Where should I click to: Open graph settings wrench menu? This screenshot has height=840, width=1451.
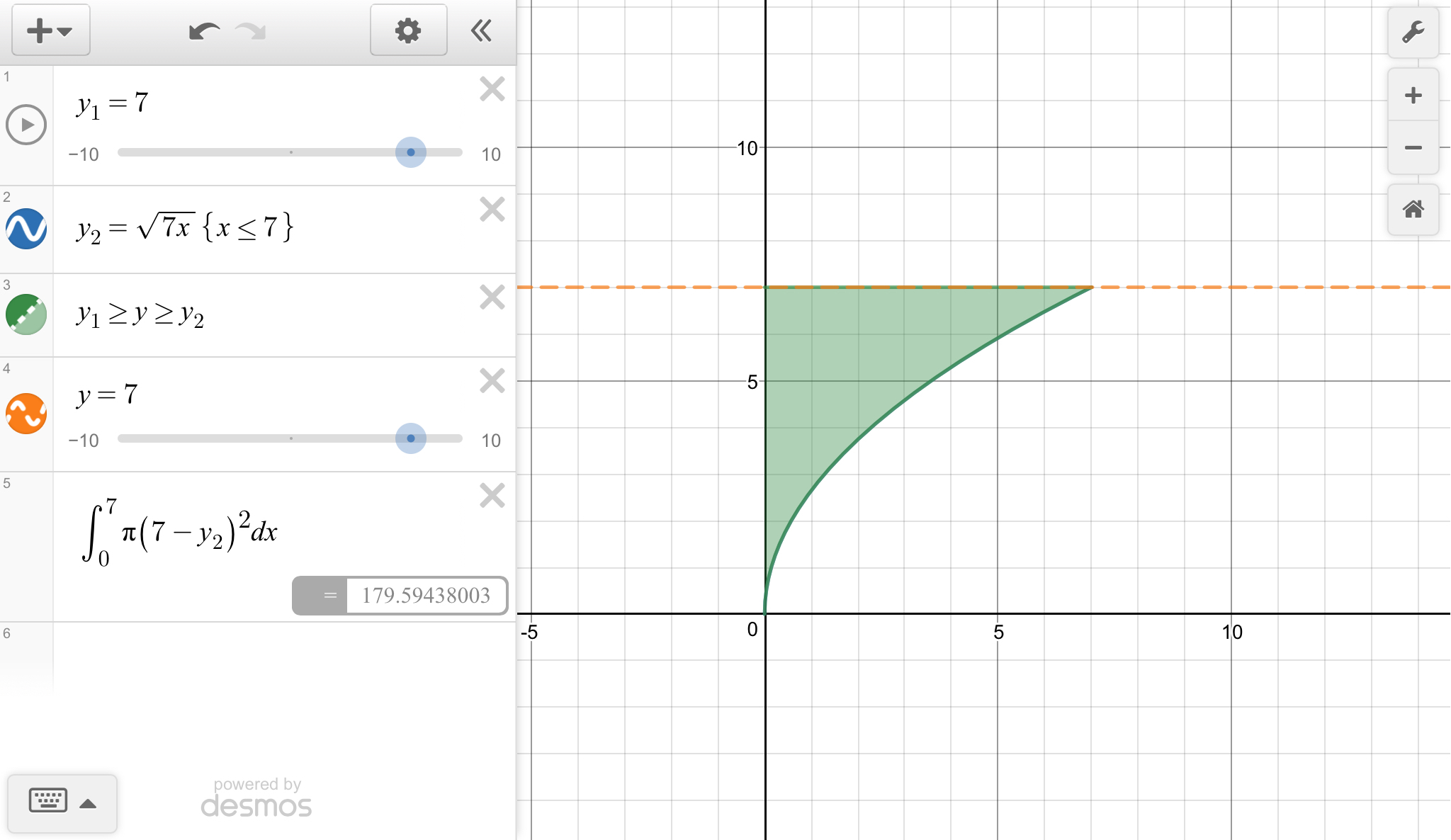[x=1413, y=33]
